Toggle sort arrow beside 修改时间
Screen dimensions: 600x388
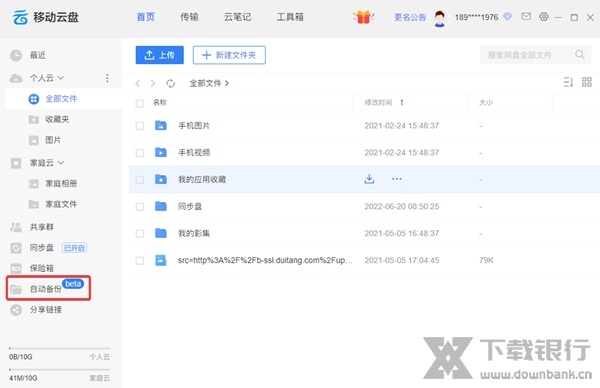click(402, 103)
